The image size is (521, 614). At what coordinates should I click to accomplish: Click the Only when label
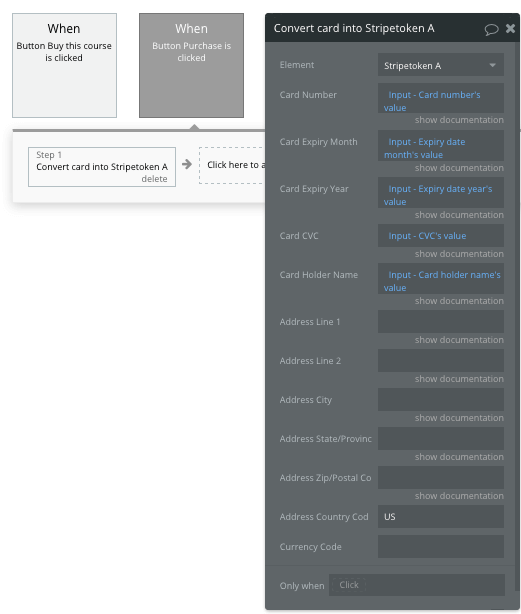[302, 586]
